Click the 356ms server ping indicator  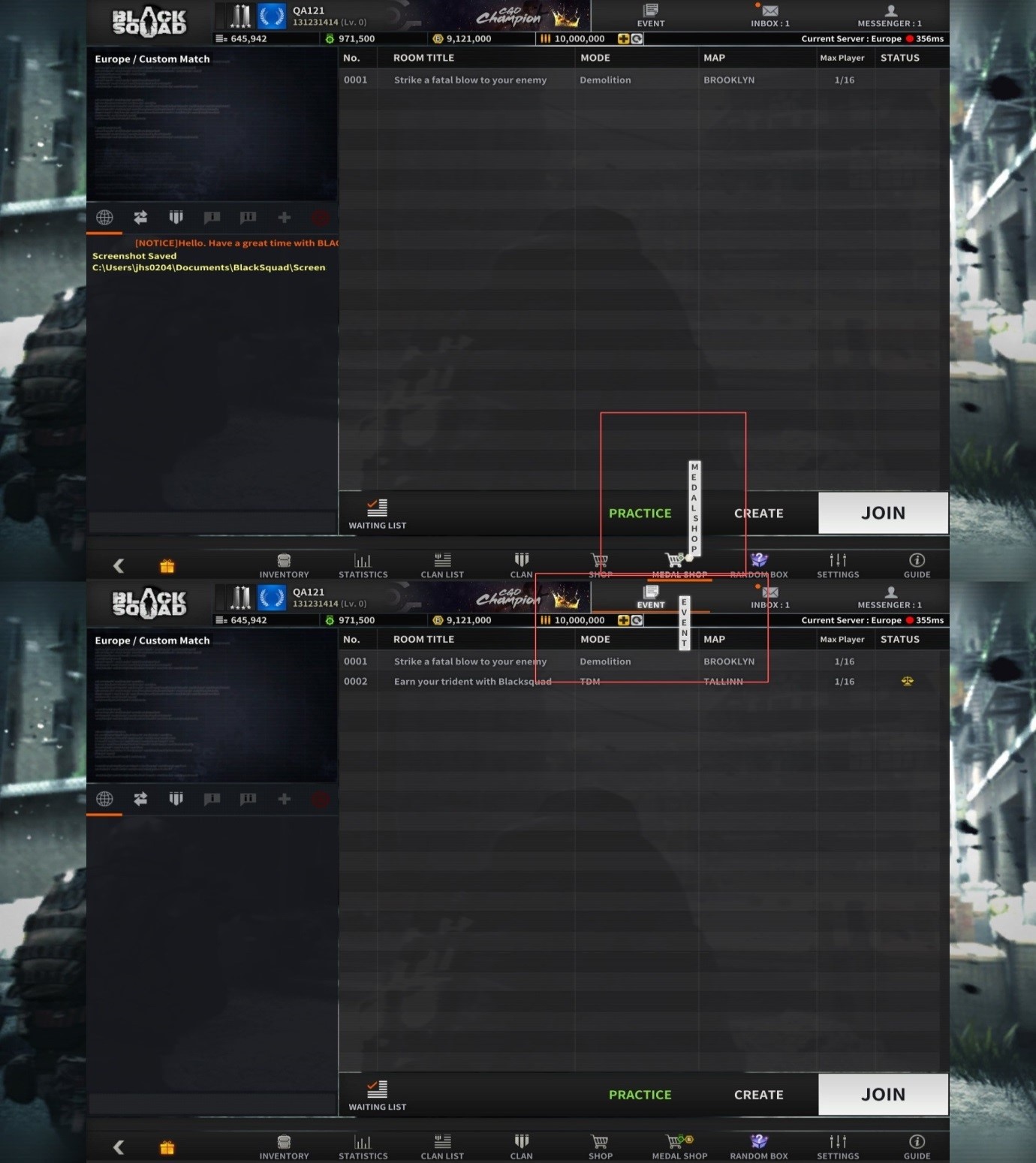click(x=925, y=39)
